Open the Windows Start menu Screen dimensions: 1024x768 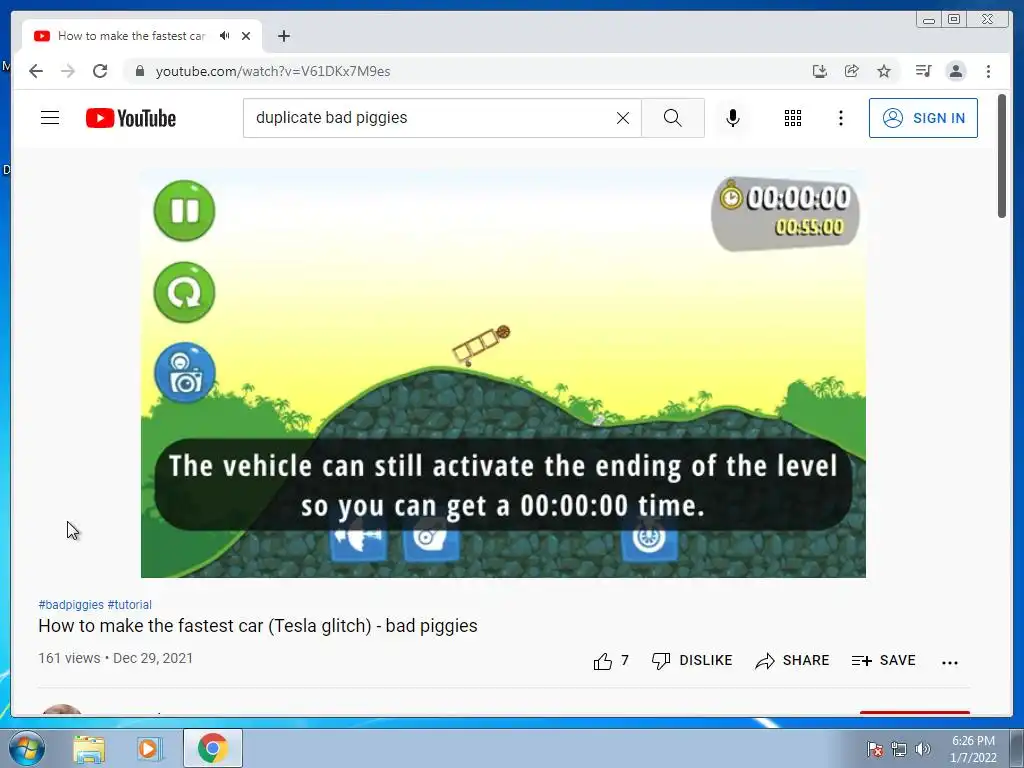click(27, 749)
